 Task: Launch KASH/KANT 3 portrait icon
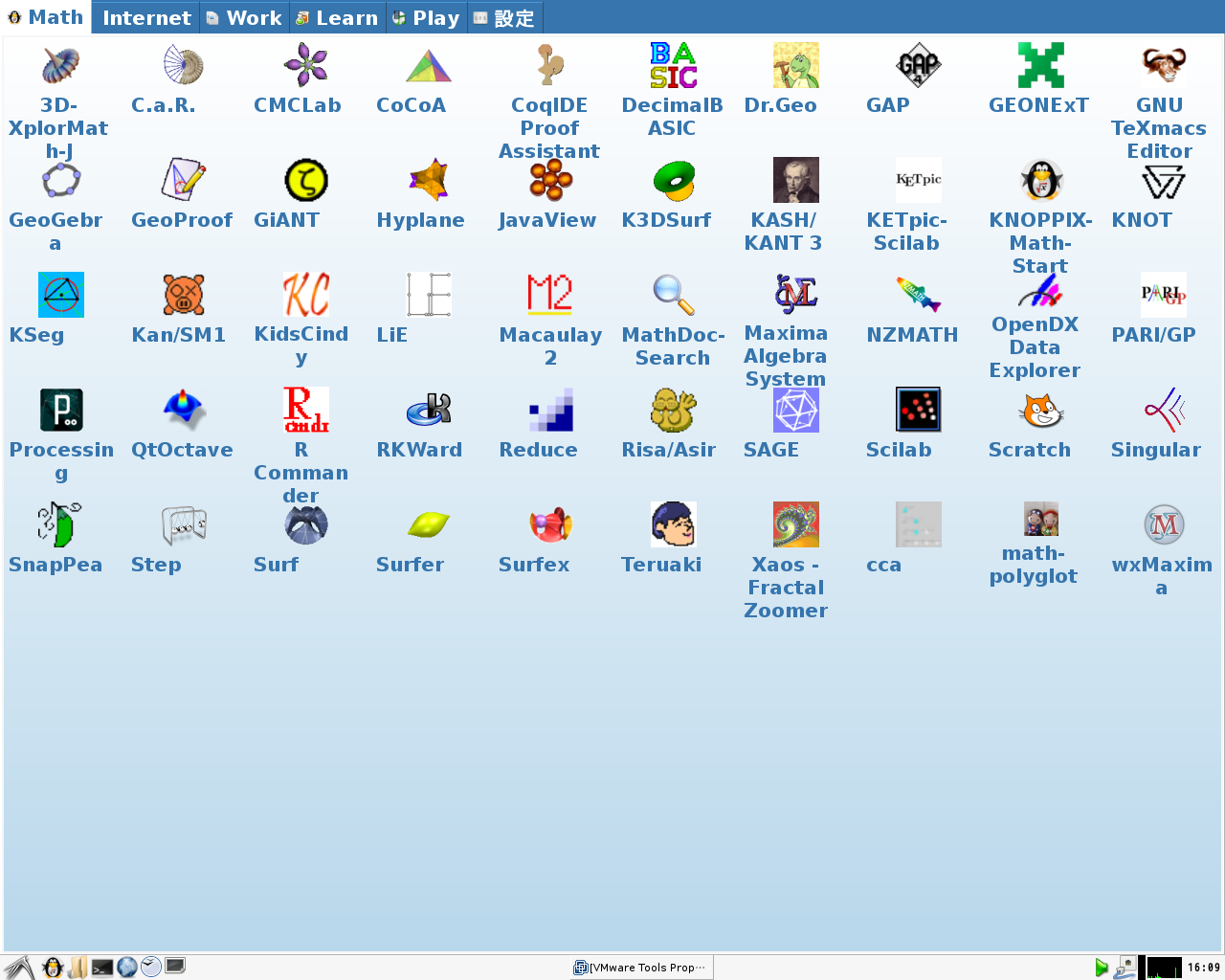(796, 180)
